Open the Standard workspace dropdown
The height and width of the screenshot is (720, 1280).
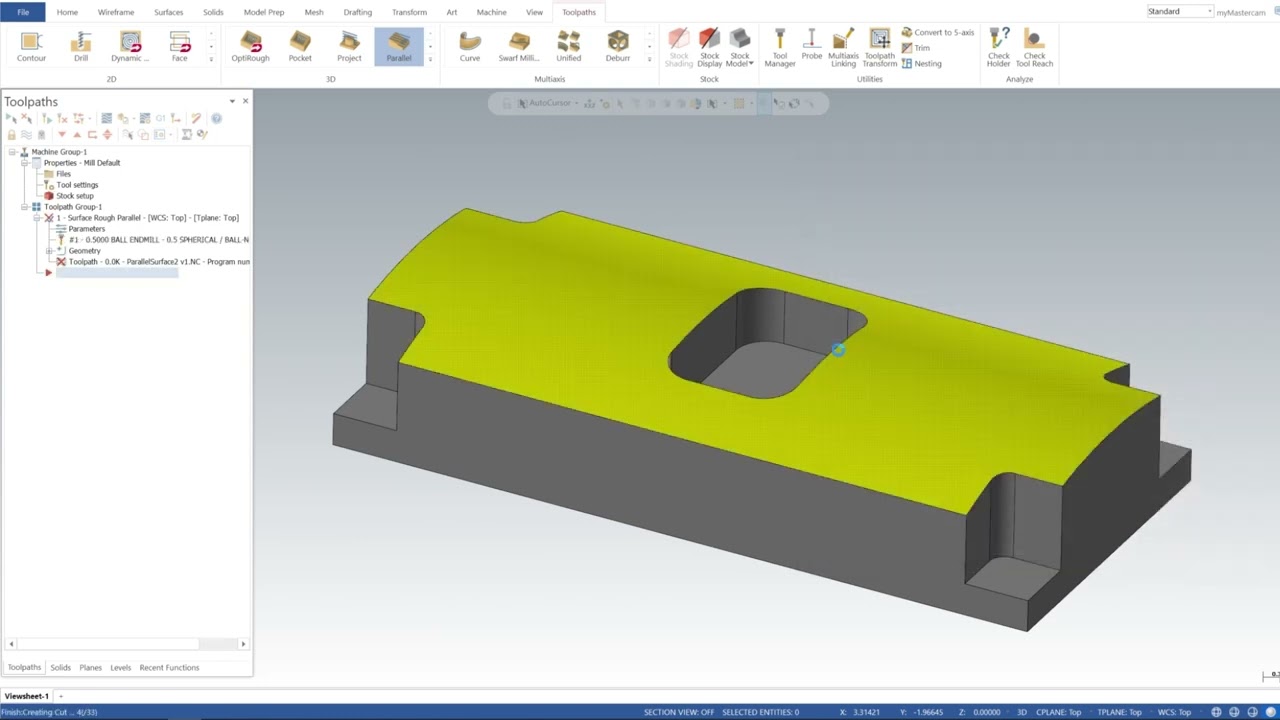point(1180,11)
